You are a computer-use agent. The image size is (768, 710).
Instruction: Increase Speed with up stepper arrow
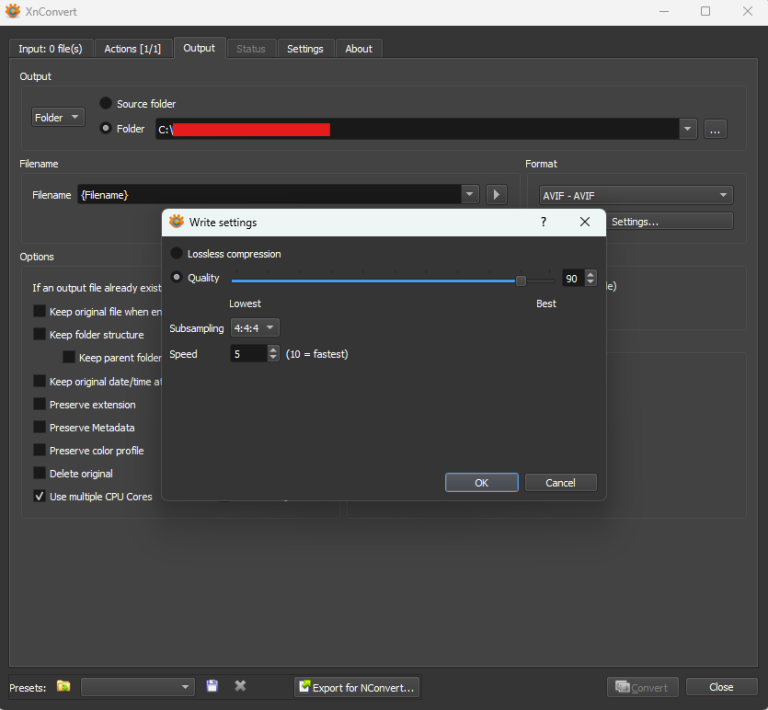[273, 350]
